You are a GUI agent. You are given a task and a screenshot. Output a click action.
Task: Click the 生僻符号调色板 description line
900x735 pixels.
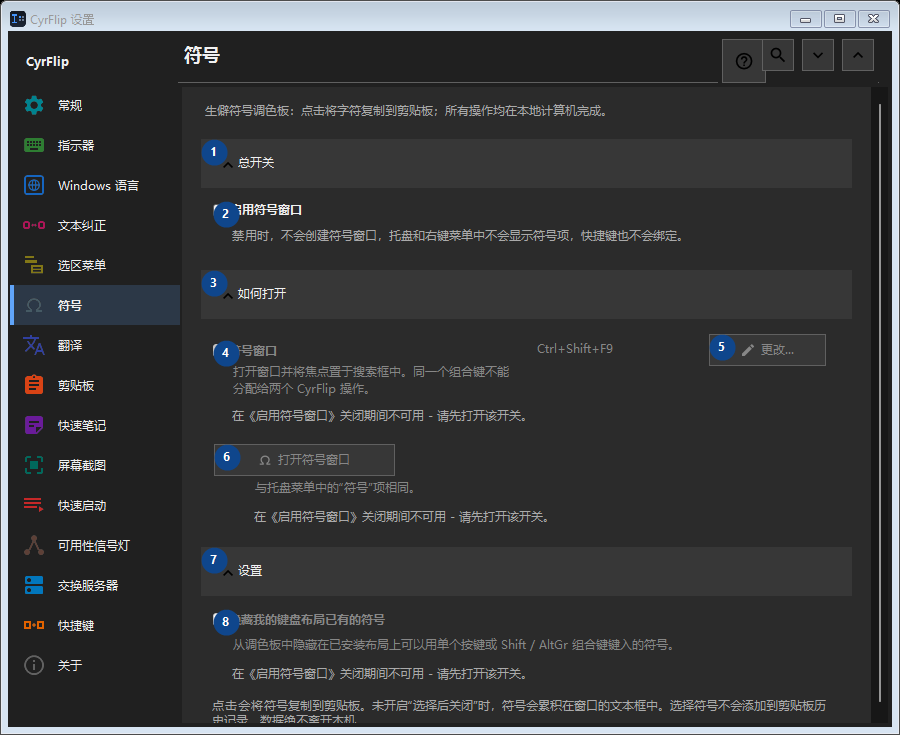tap(406, 111)
